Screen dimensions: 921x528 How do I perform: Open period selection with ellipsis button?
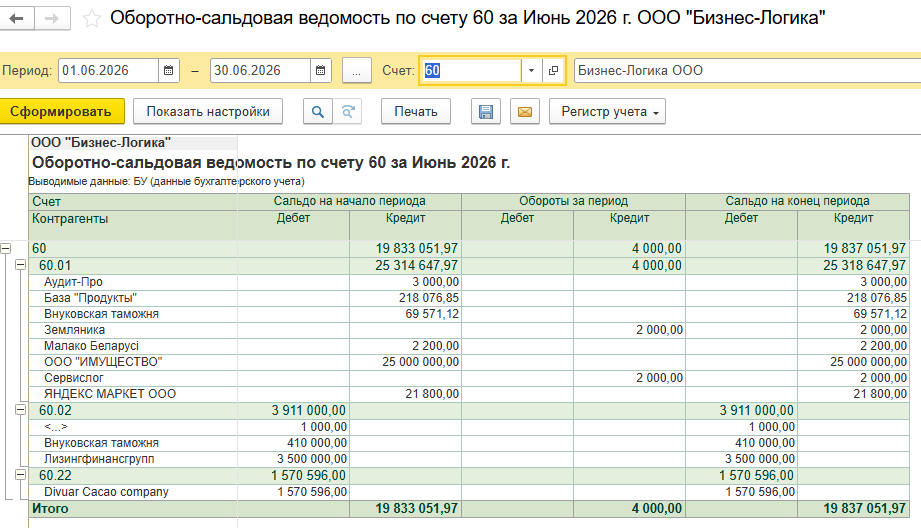tap(357, 70)
